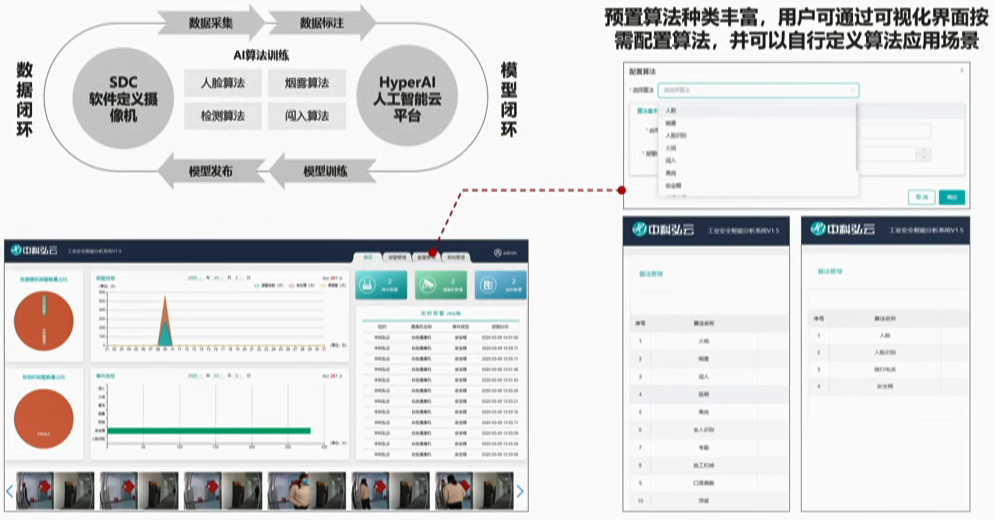This screenshot has height=520, width=994.
Task: Click the 数据采集 arrow in the loop diagram
Action: click(211, 23)
